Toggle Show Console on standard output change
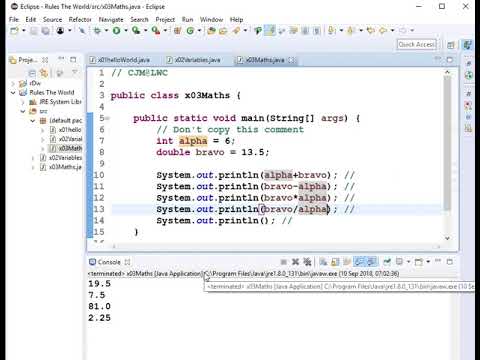Image resolution: width=480 pixels, height=360 pixels. tap(359, 262)
